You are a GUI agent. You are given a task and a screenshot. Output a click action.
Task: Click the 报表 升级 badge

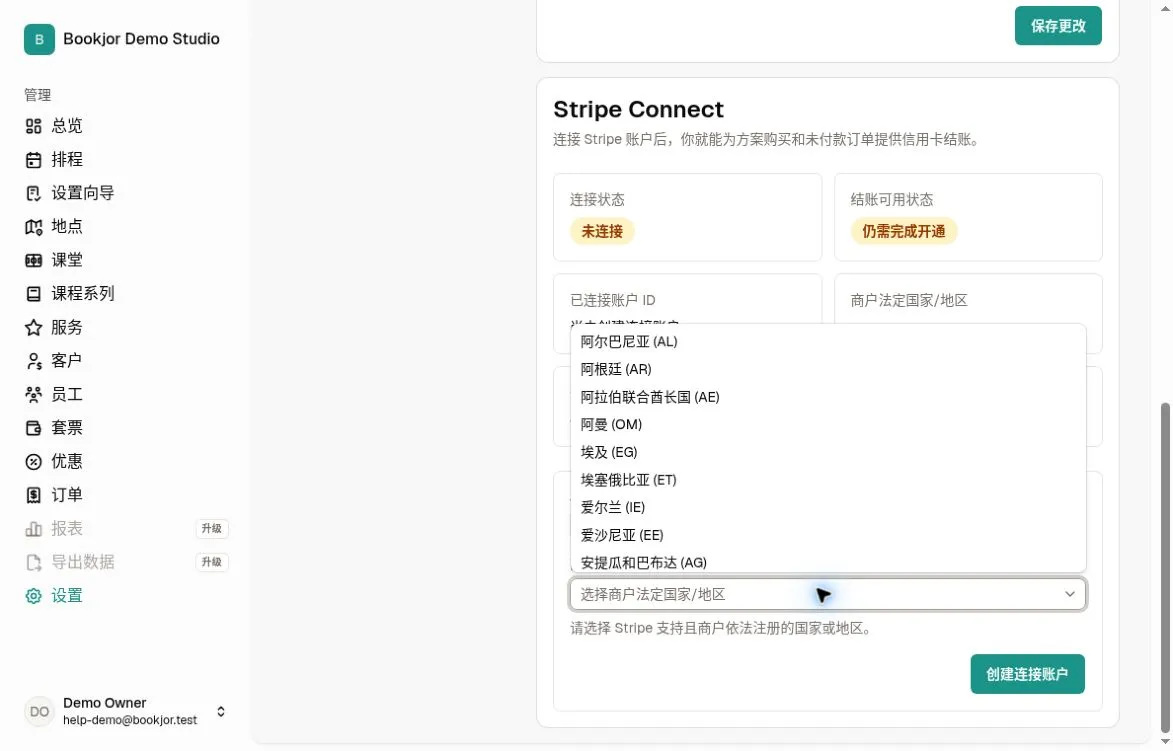[x=212, y=529]
